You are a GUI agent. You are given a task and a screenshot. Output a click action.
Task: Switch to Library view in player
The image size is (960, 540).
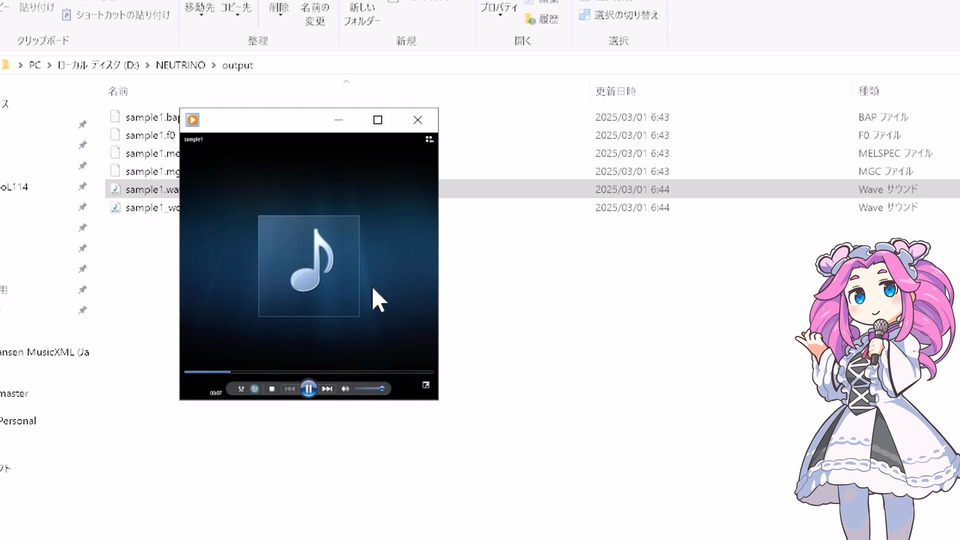point(429,140)
